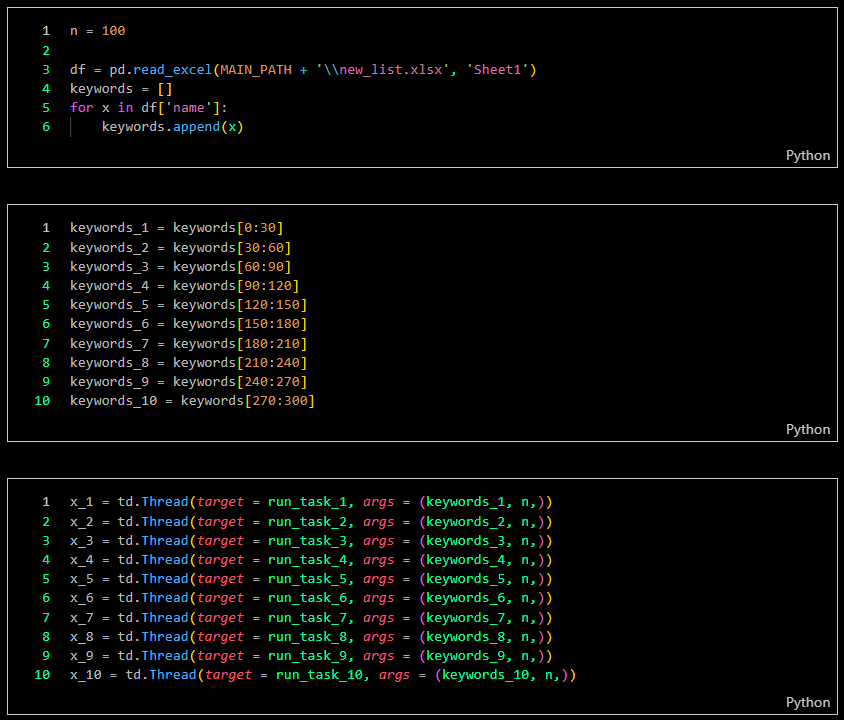Click the x_10 thread line targeting run_task_10

(x=323, y=674)
